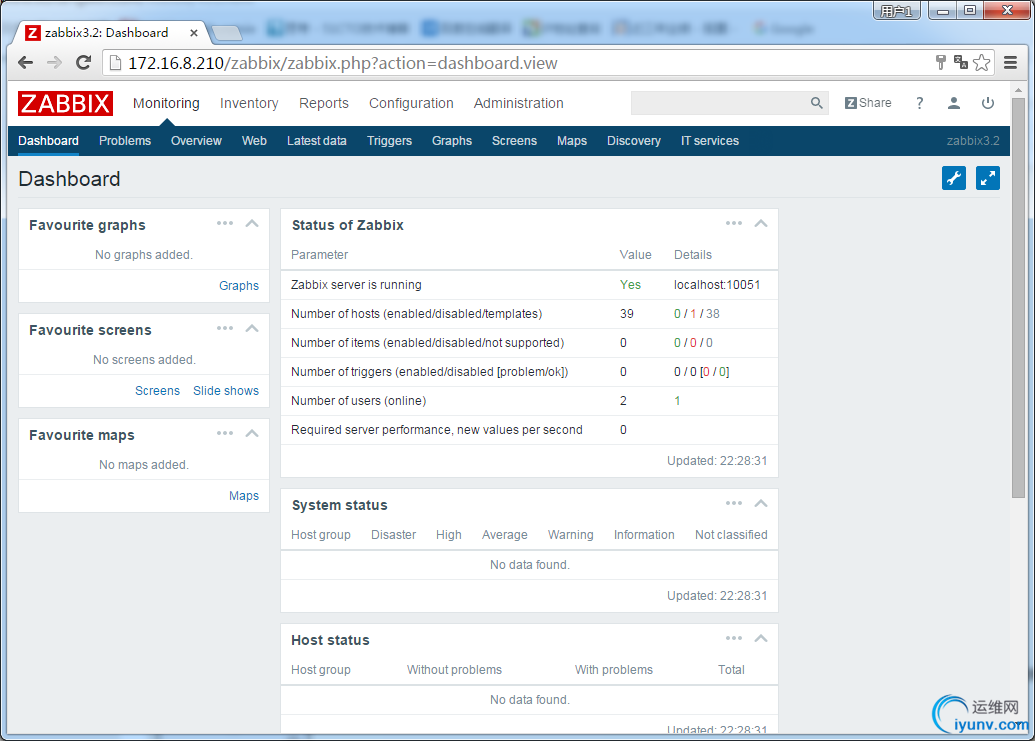Collapse the System status widget
Viewport: 1035px width, 741px height.
pos(760,503)
